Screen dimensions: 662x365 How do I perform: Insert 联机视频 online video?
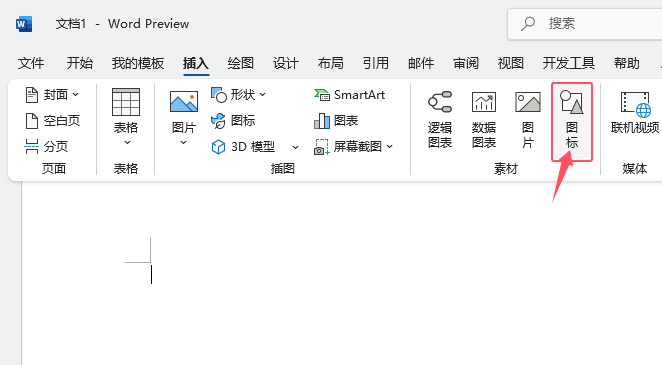pos(635,113)
